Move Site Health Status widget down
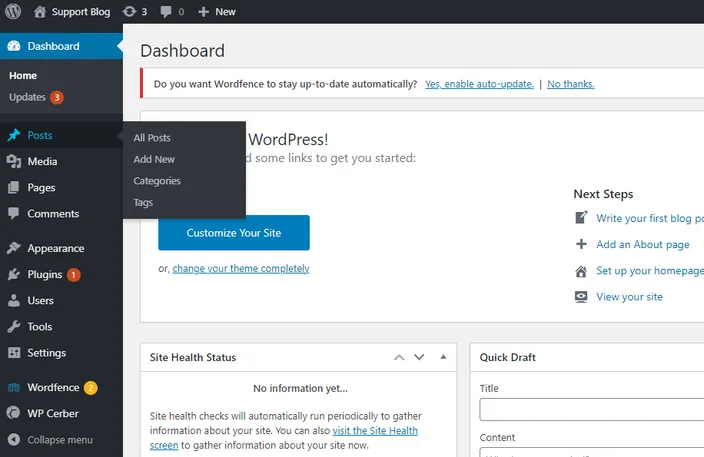Image resolution: width=704 pixels, height=457 pixels. coord(419,357)
